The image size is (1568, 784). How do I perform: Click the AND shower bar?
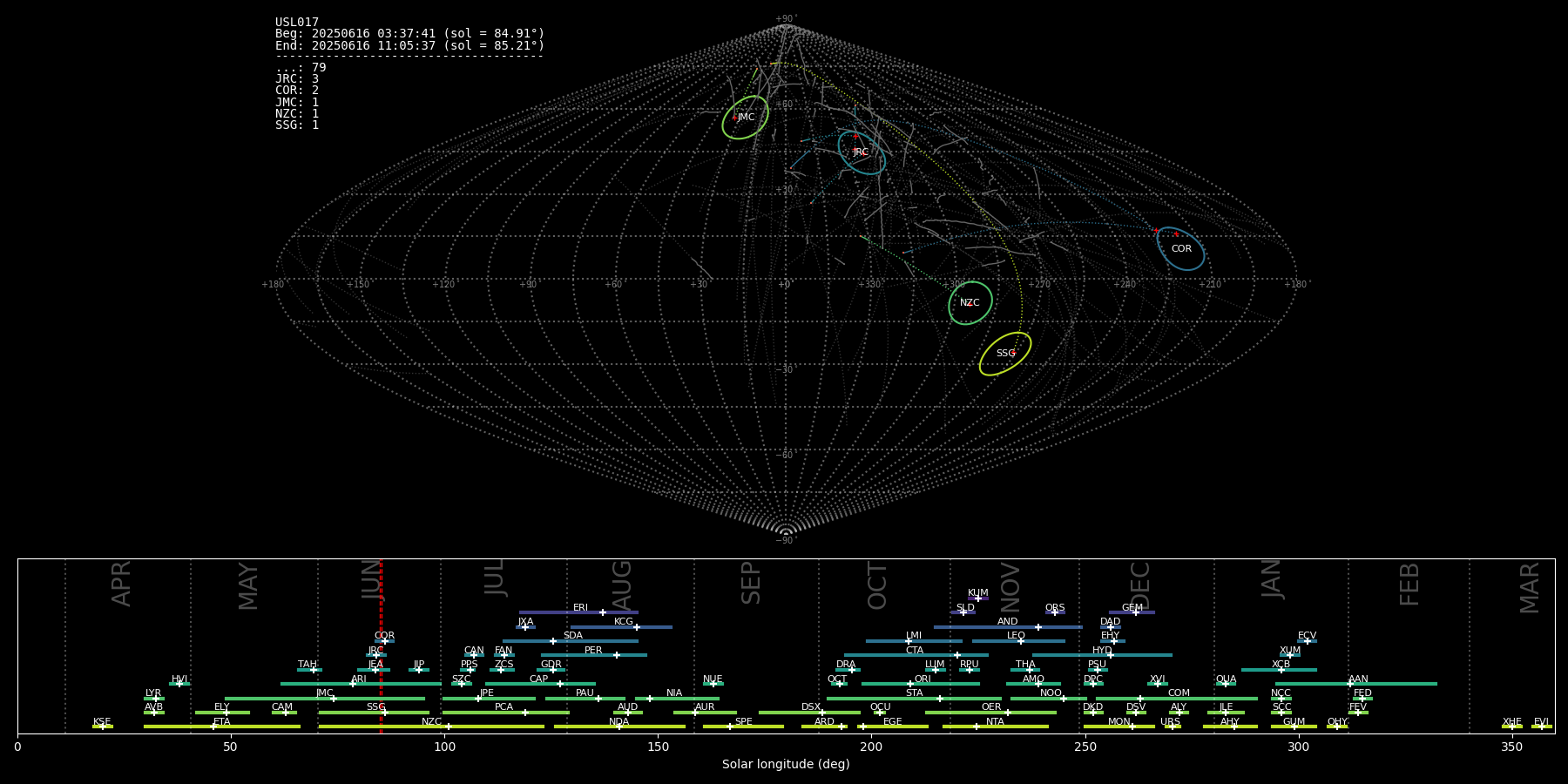[1008, 626]
